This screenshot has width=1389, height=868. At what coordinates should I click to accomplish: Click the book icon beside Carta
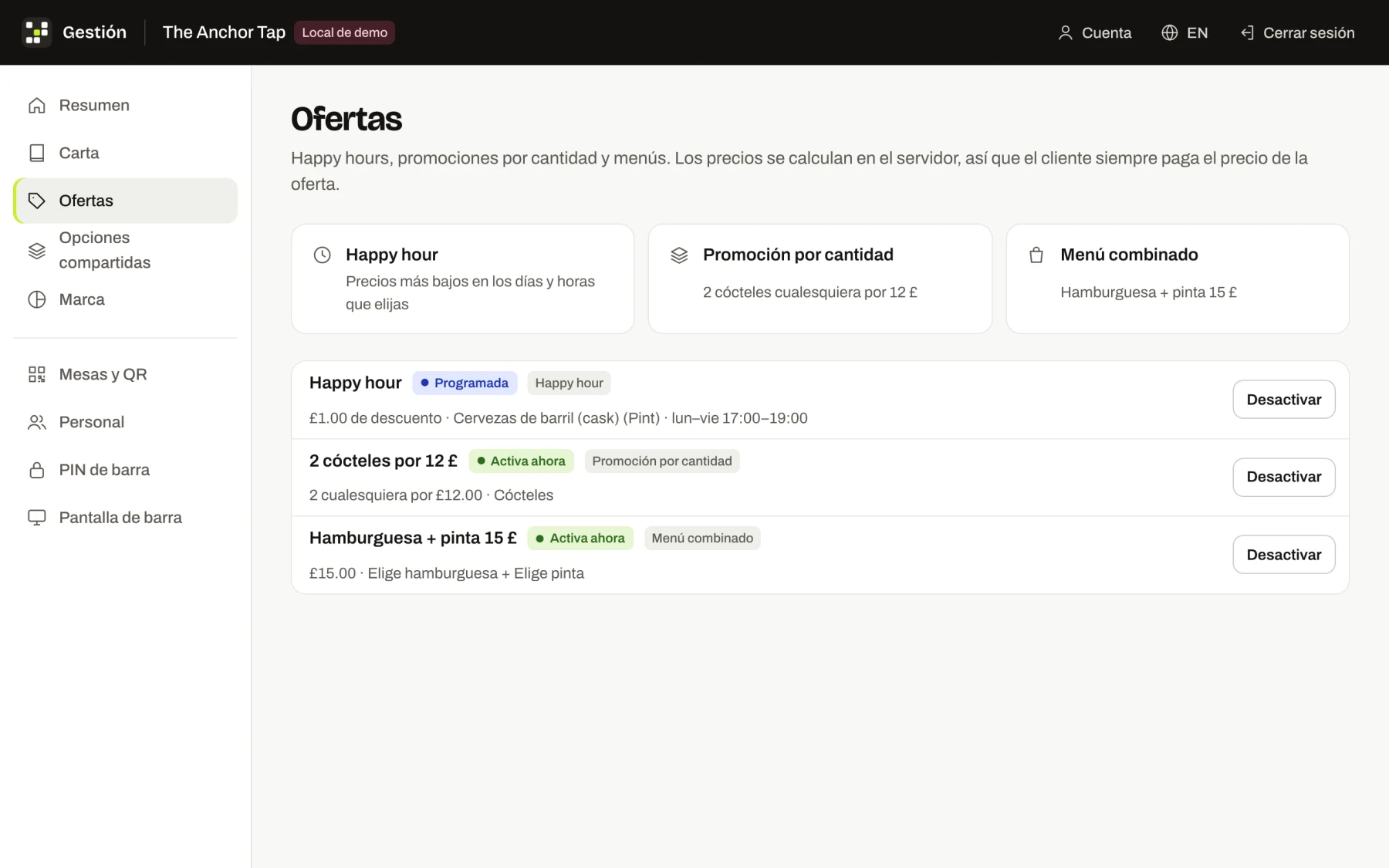point(37,153)
